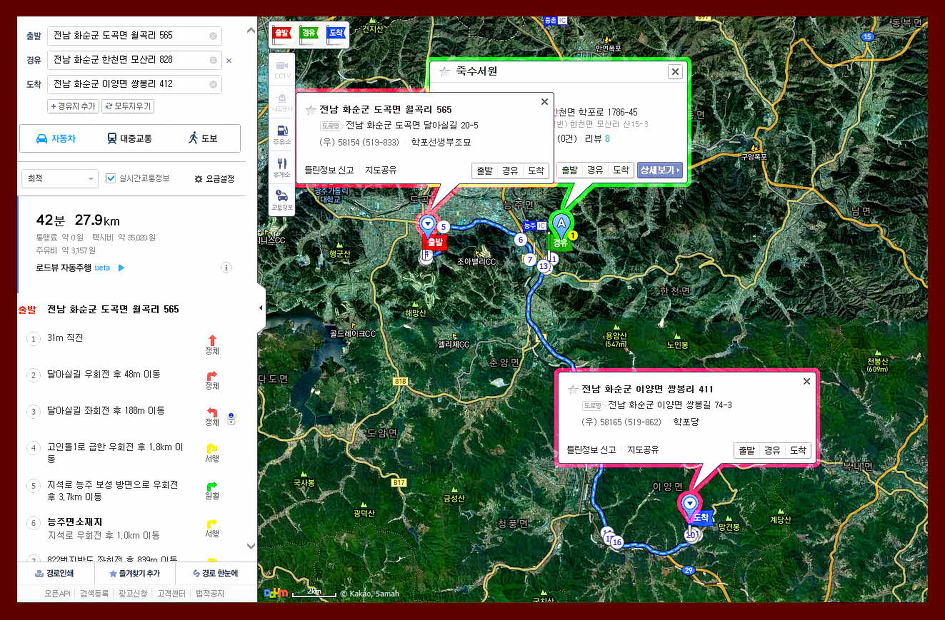Screen dimensions: 945x620
Task: Select the 대중교통 (transit) tab
Action: pyautogui.click(x=130, y=139)
